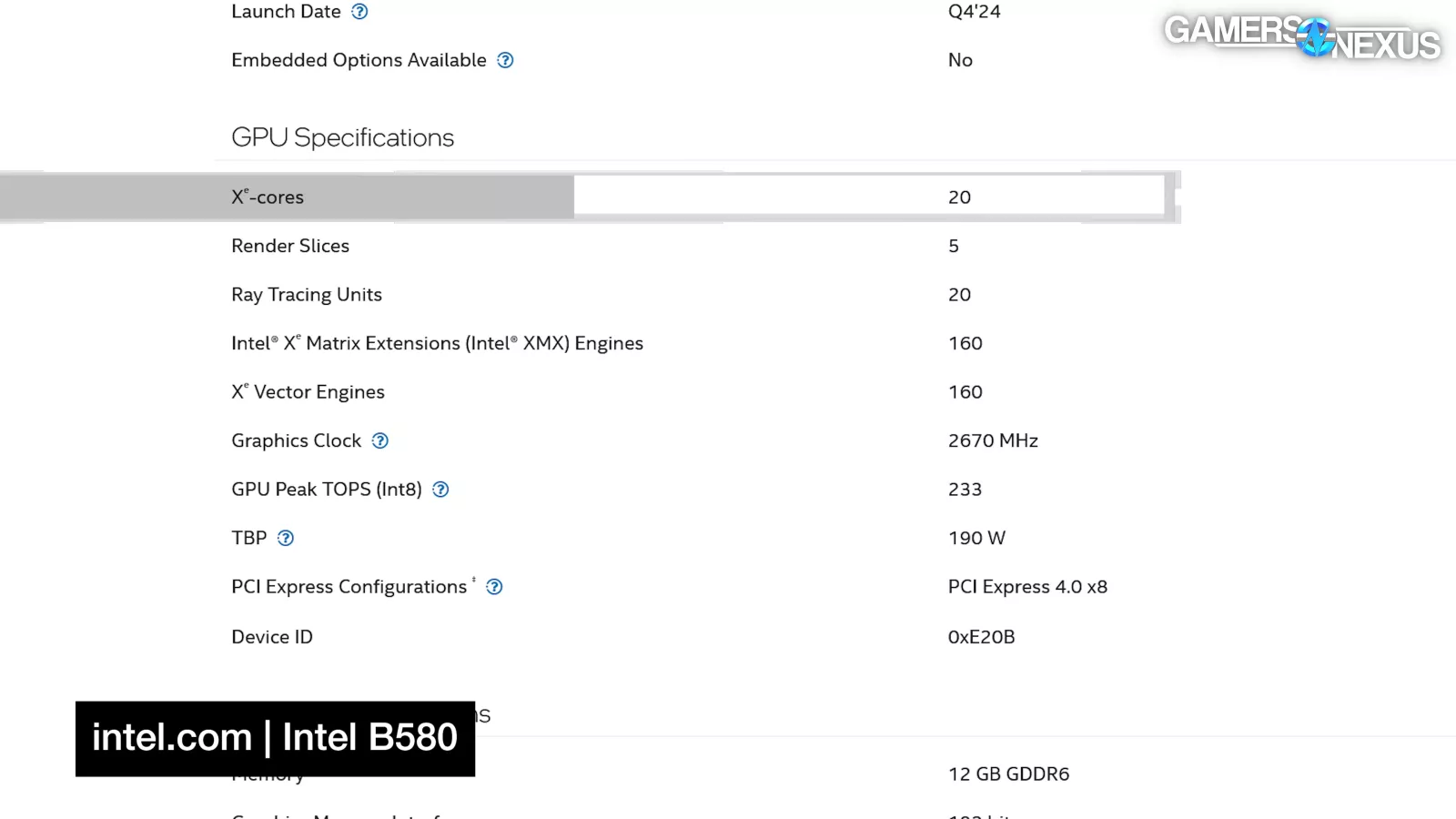The width and height of the screenshot is (1456, 819).
Task: Click the Xe Vector Engines label
Action: click(x=308, y=392)
